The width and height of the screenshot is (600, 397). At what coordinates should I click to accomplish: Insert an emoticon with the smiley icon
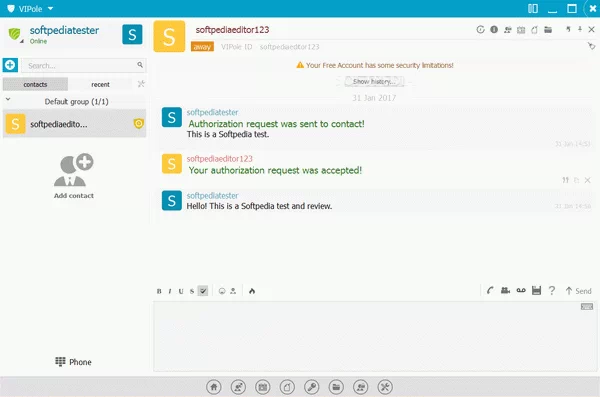point(222,291)
